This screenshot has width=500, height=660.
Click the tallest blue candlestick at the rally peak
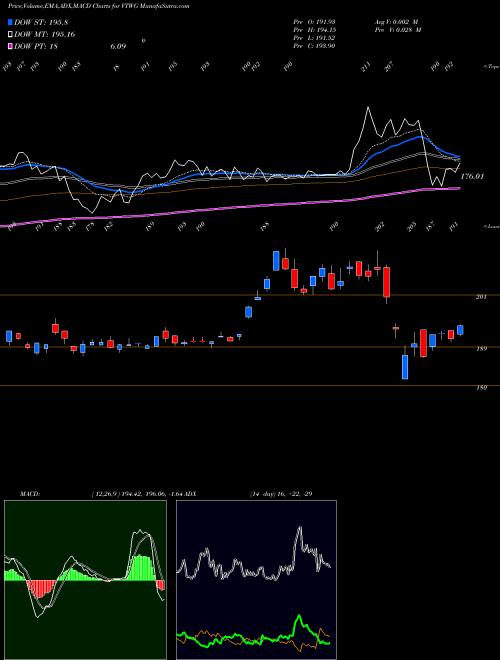click(276, 261)
